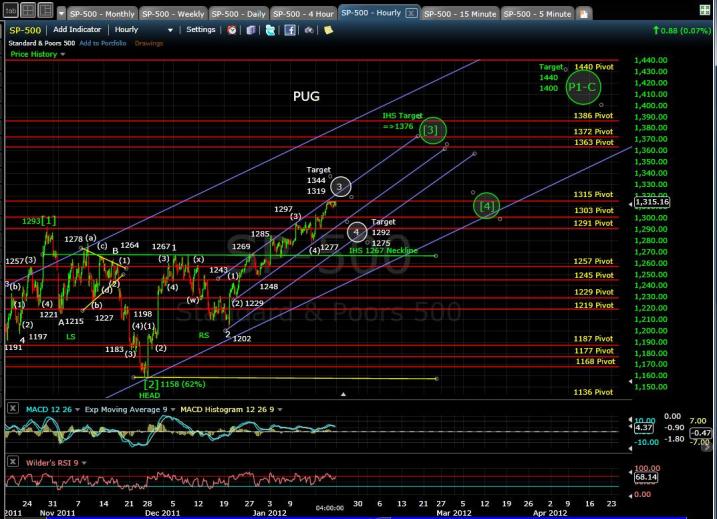Switch to the SP-500 - 15 Minute tab
Image resolution: width=717 pixels, height=519 pixels.
(x=460, y=14)
